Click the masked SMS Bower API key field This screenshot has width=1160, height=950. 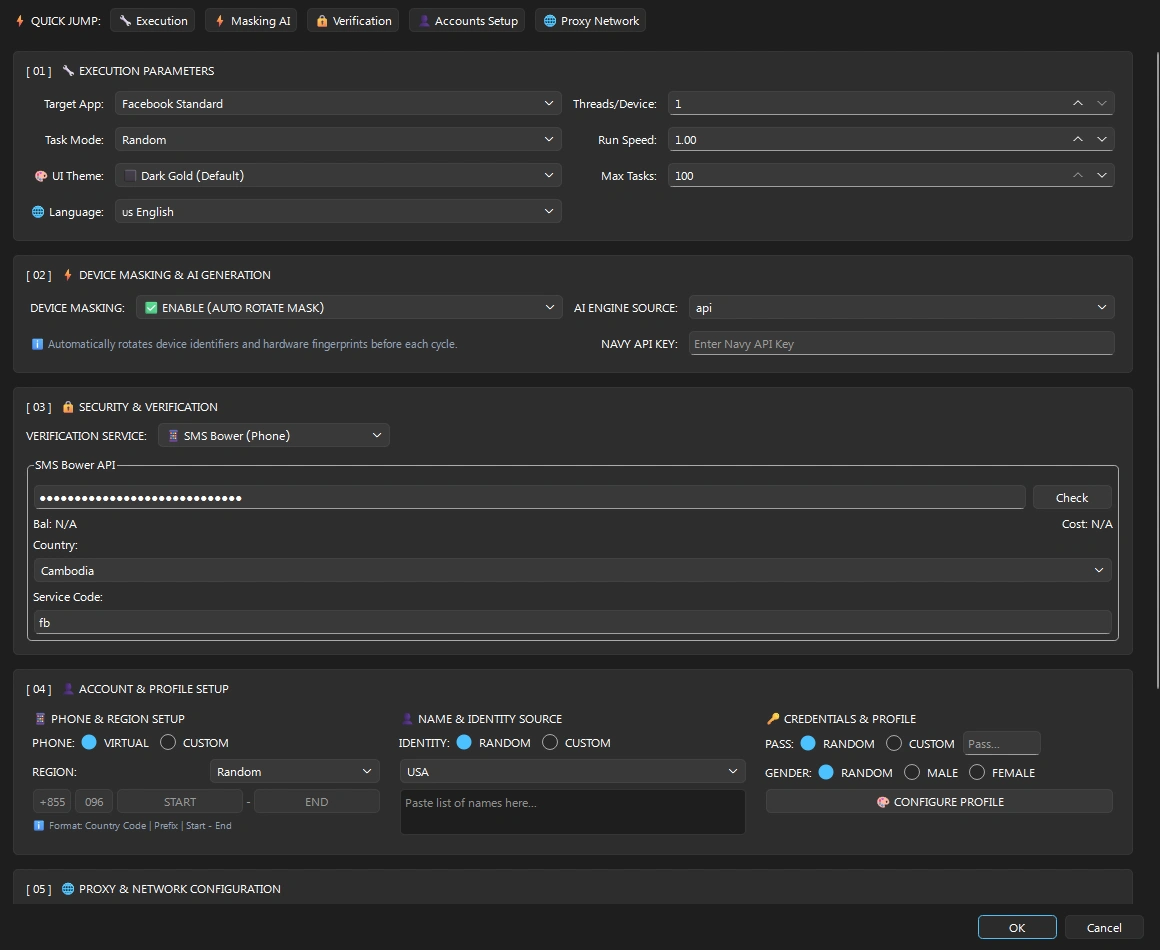click(x=530, y=497)
